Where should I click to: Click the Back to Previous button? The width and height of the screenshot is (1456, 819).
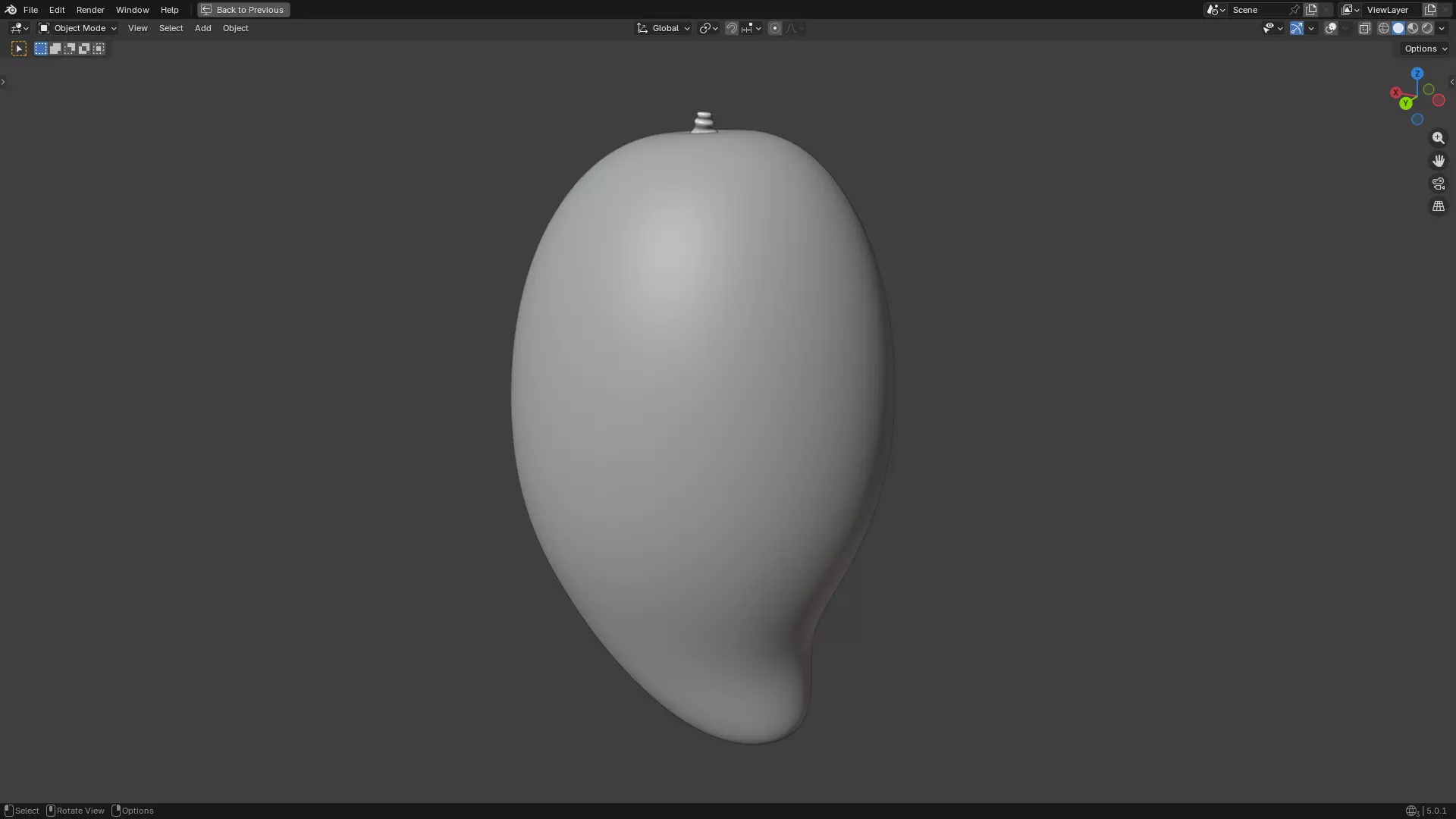[x=243, y=10]
